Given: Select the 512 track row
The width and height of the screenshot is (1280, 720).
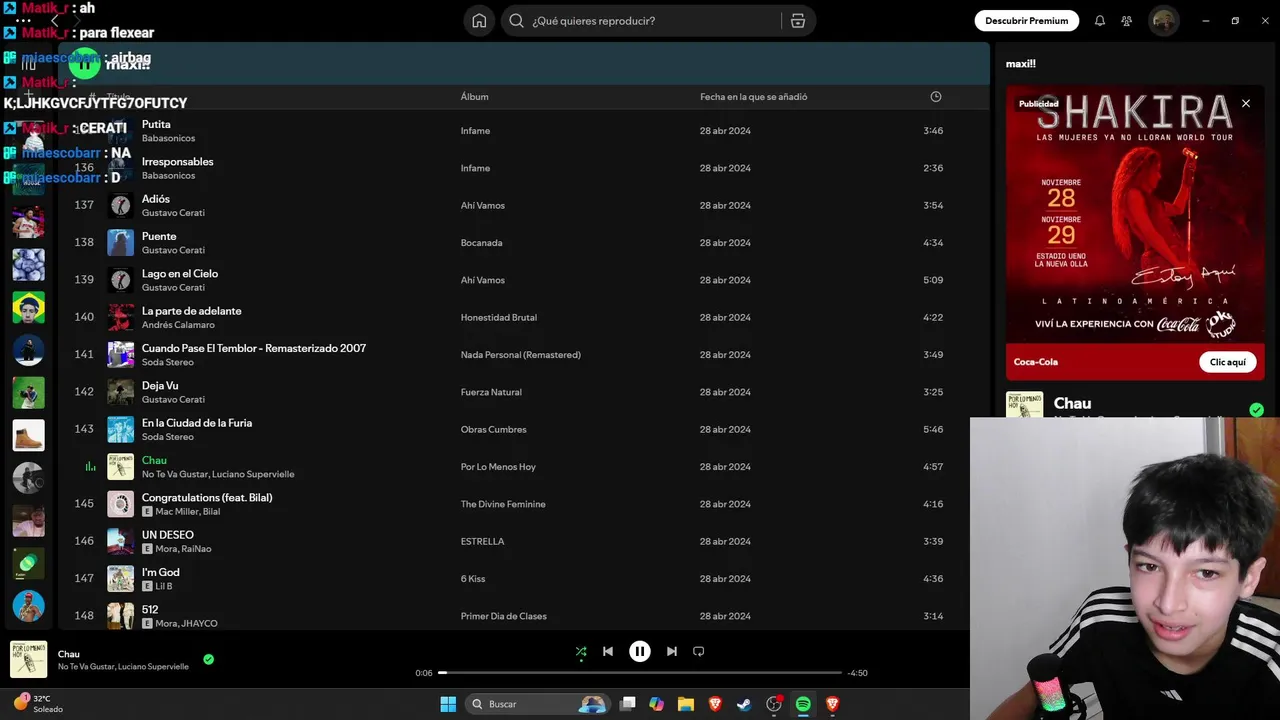Looking at the screenshot, I should [x=150, y=609].
